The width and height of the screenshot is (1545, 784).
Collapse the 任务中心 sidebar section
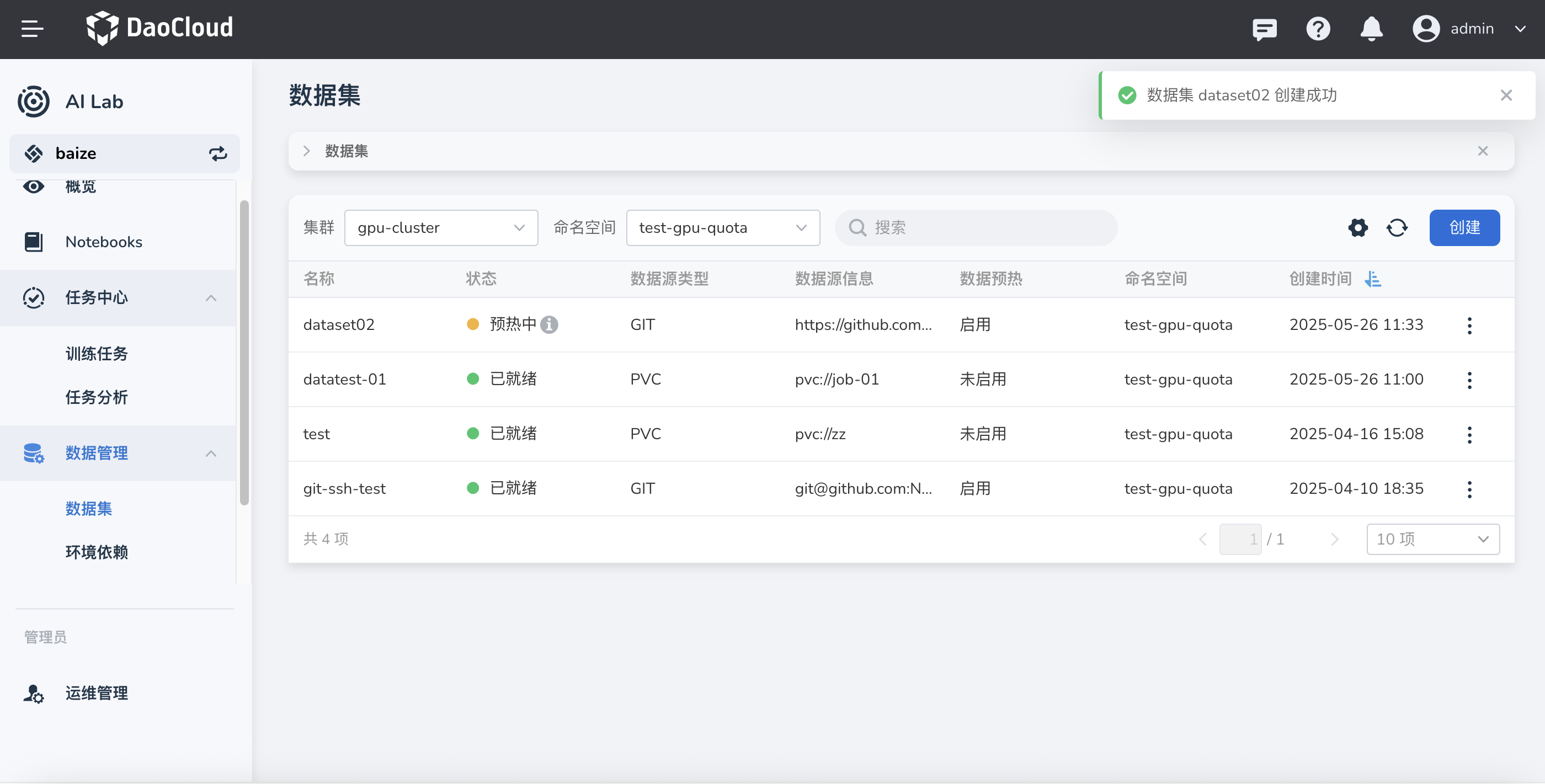coord(211,297)
